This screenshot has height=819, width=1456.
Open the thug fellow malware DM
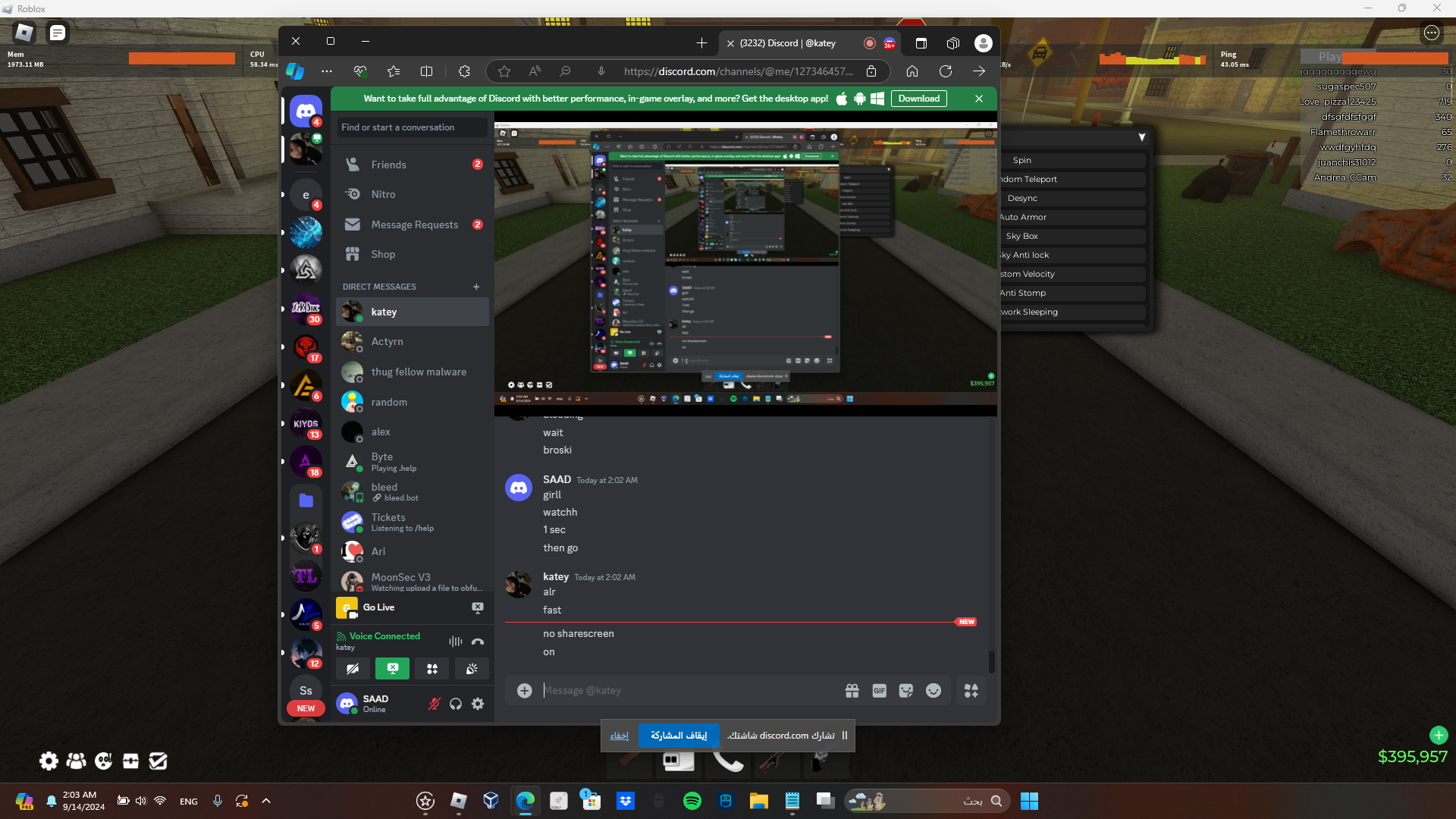tap(413, 372)
